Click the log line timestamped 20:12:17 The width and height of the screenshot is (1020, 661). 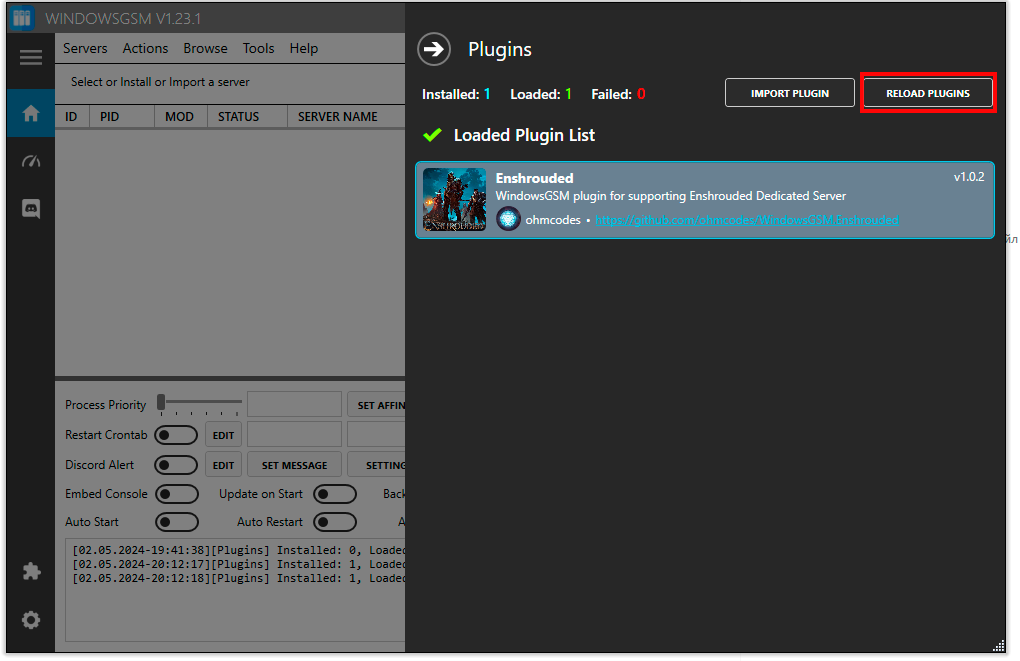point(238,564)
